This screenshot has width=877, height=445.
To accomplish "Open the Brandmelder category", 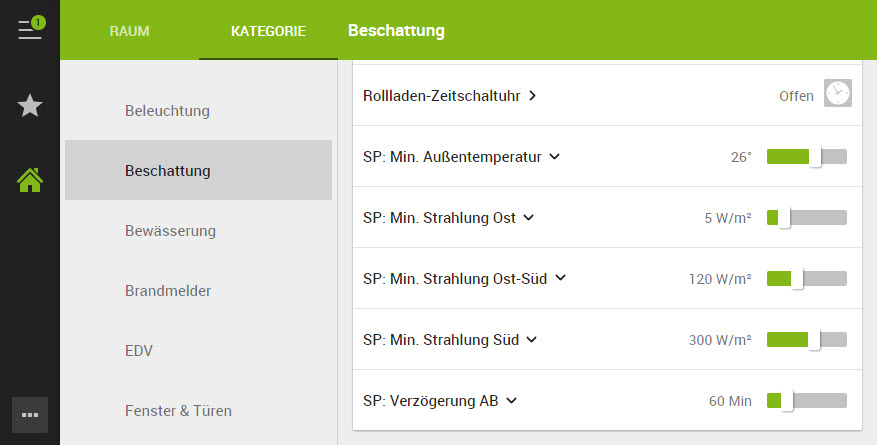I will pos(168,291).
